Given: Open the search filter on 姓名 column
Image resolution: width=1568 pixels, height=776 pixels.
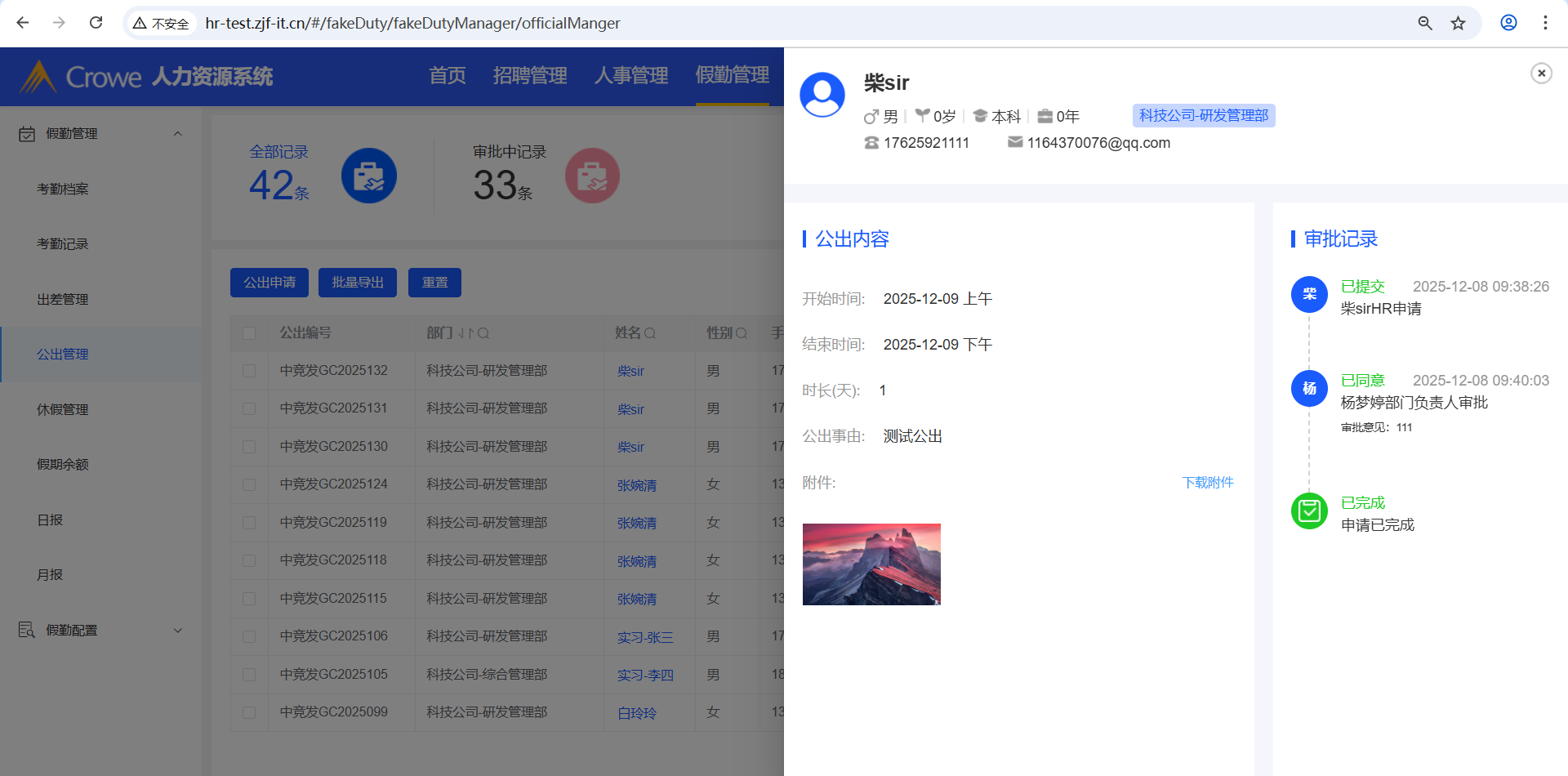Looking at the screenshot, I should [650, 333].
